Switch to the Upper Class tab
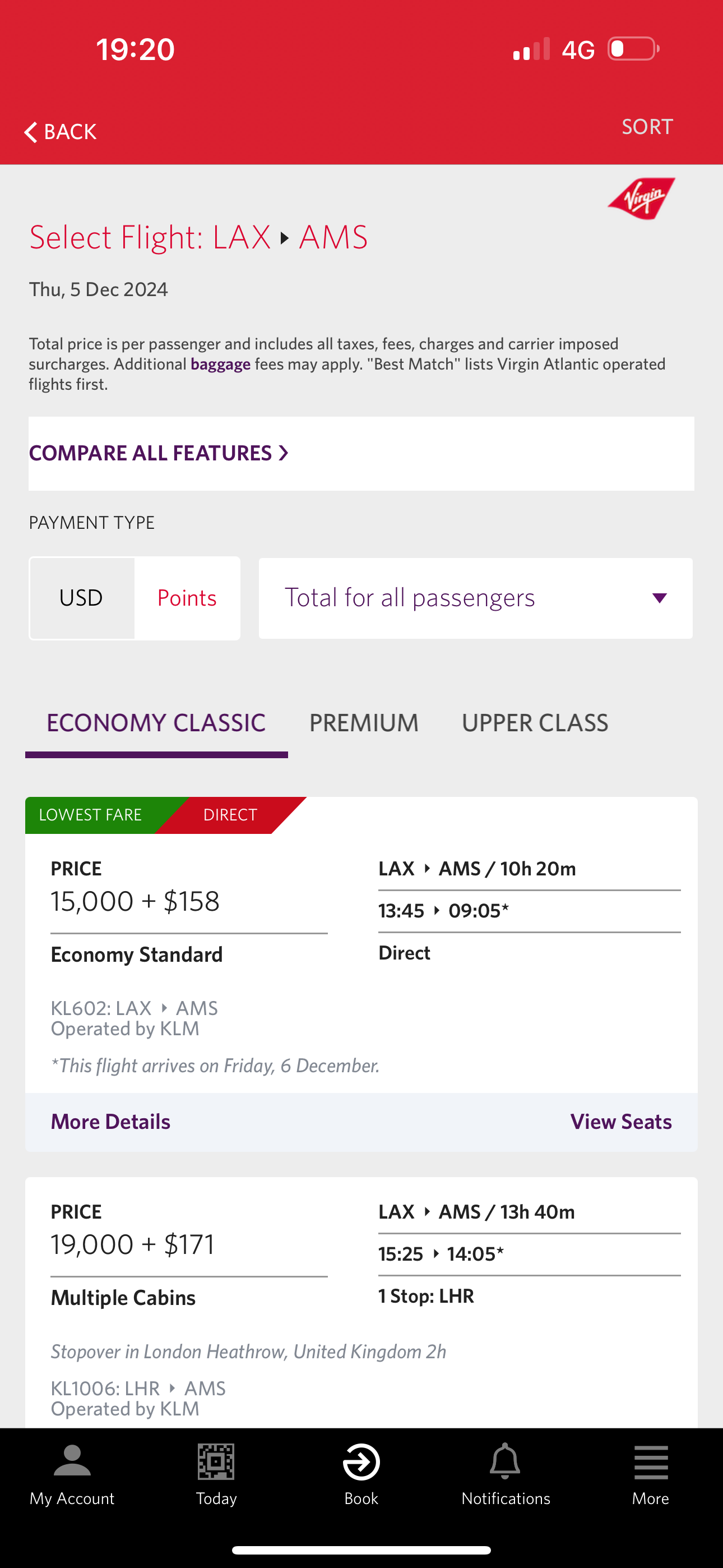Image resolution: width=723 pixels, height=1568 pixels. (x=535, y=723)
